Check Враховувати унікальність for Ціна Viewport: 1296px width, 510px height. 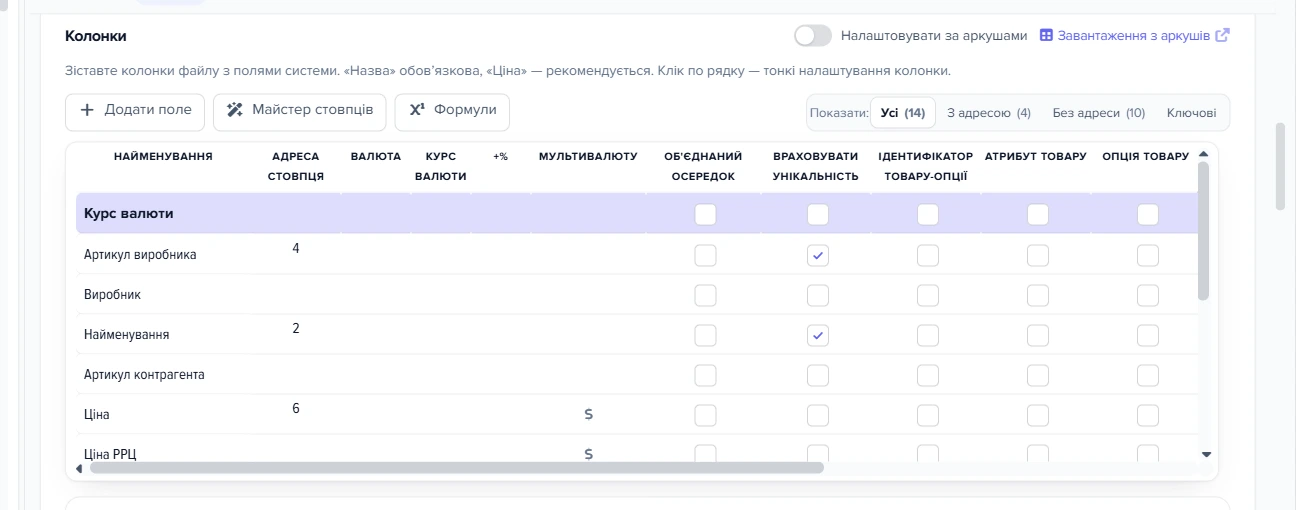tap(818, 415)
